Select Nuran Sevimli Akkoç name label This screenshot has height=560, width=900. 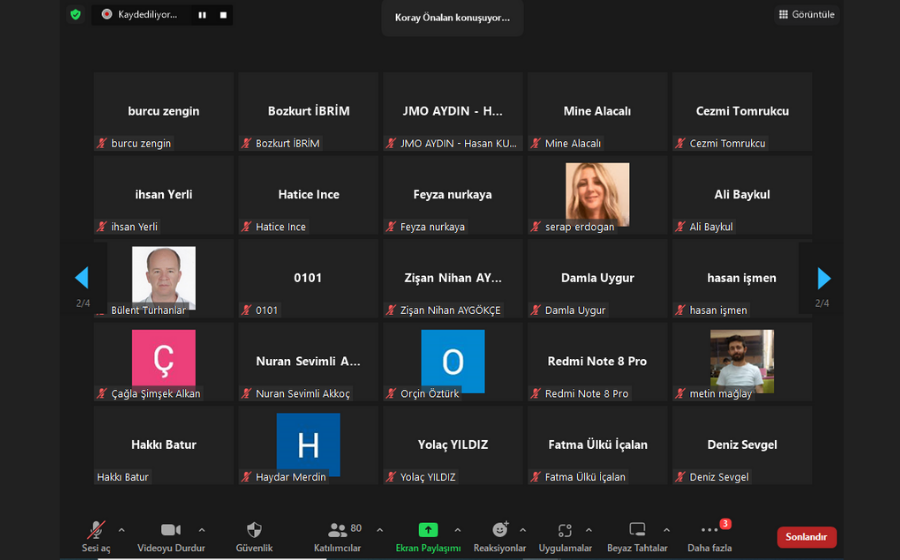pos(302,394)
